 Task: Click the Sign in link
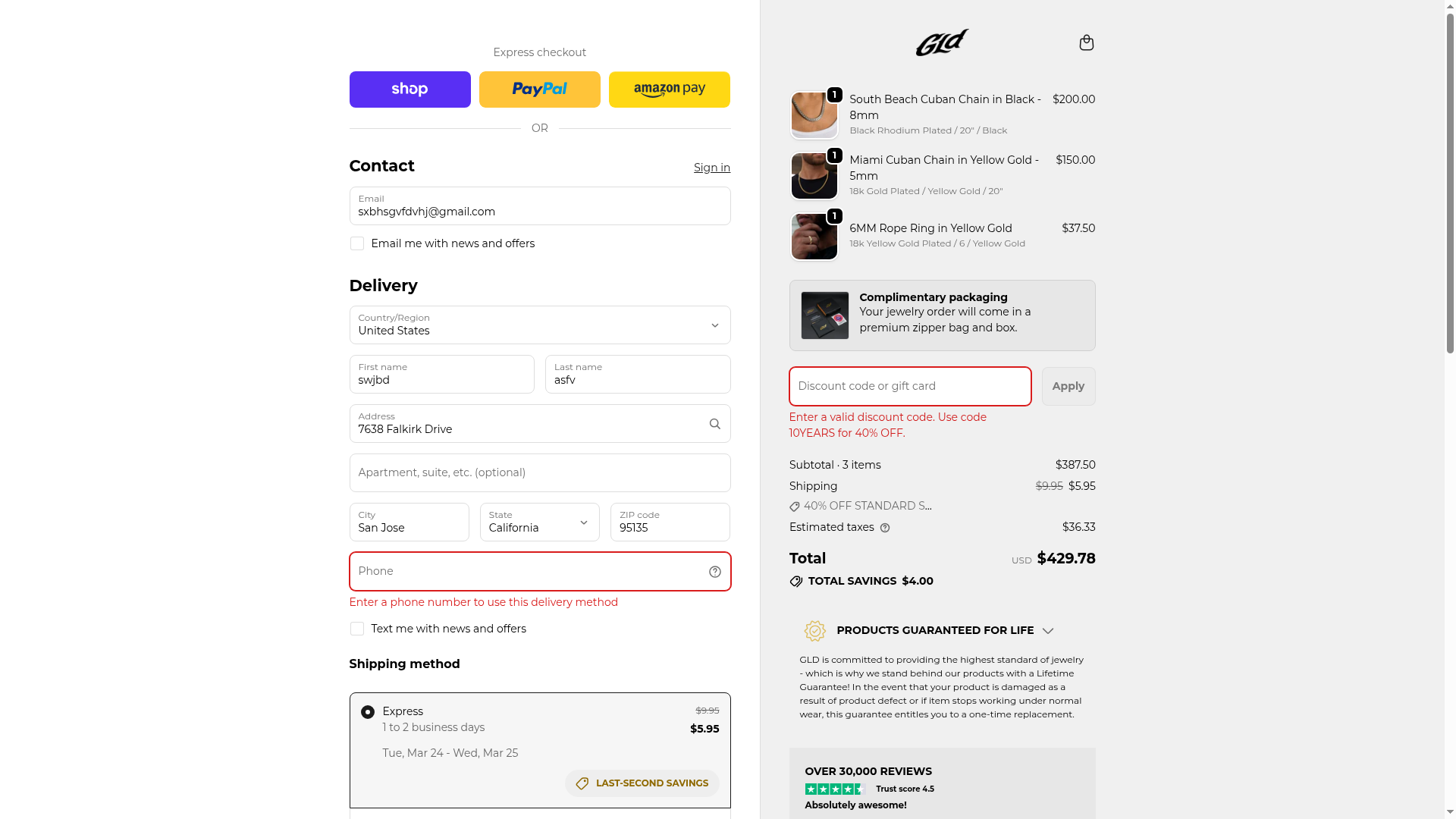pyautogui.click(x=711, y=168)
